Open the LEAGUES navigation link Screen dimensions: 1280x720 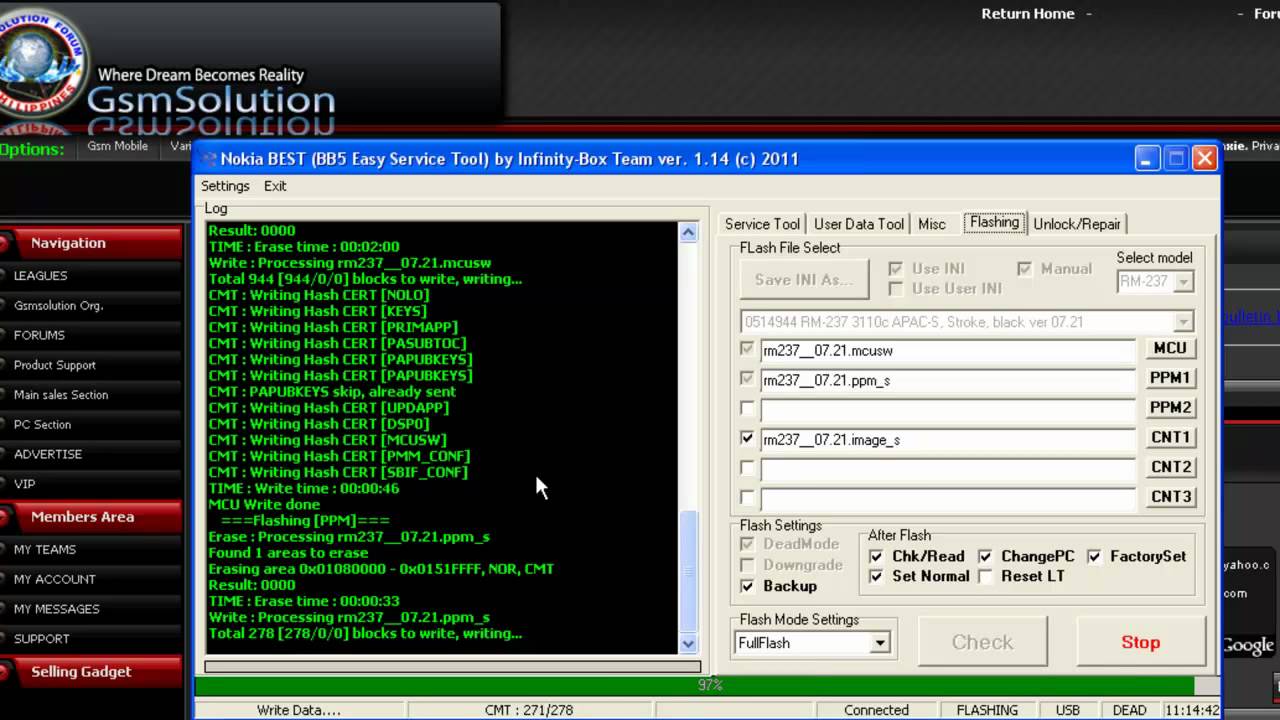(41, 276)
